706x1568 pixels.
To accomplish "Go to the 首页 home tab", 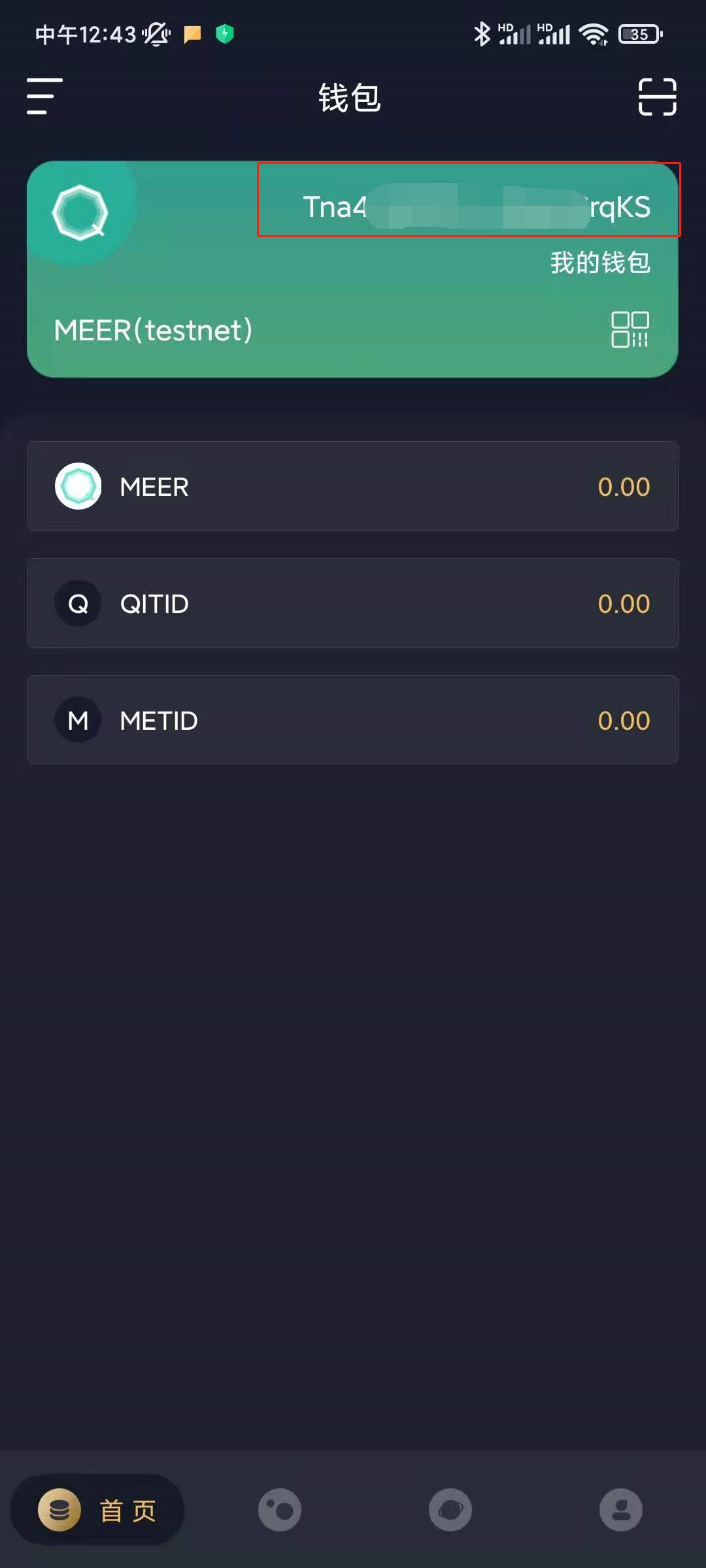I will (x=97, y=1510).
